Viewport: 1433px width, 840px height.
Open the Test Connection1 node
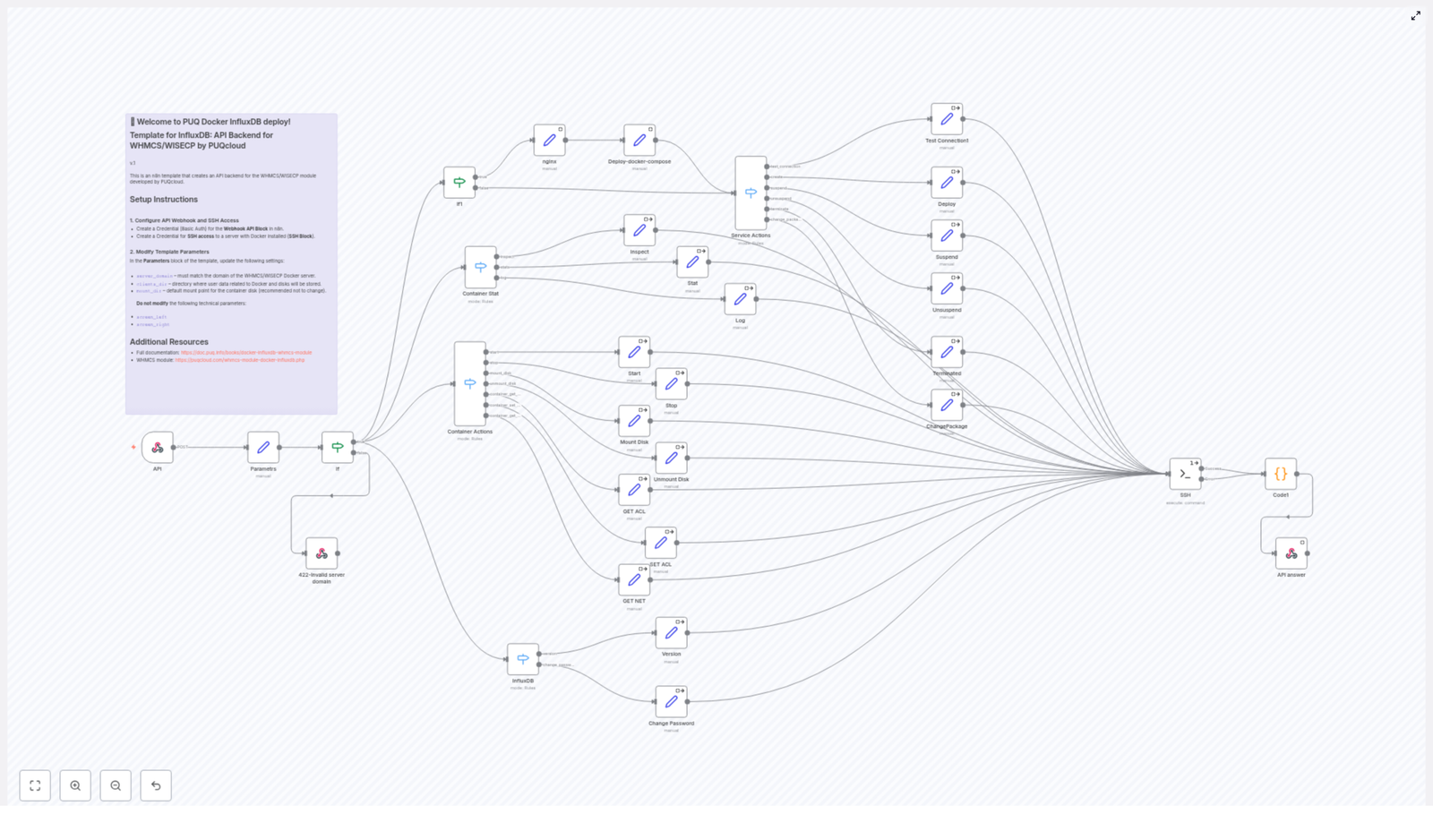coord(947,119)
